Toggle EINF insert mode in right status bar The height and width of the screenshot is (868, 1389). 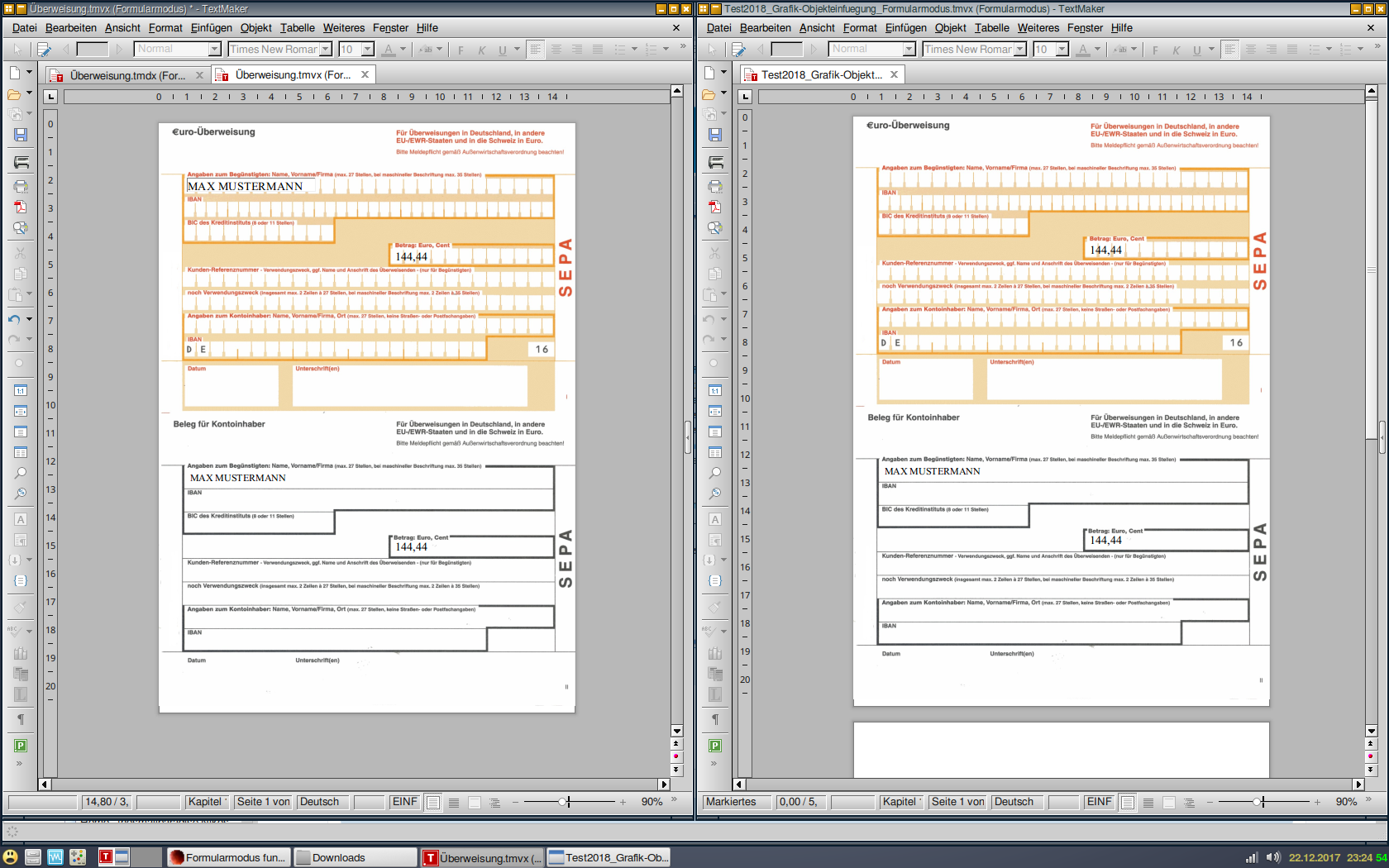[1099, 802]
